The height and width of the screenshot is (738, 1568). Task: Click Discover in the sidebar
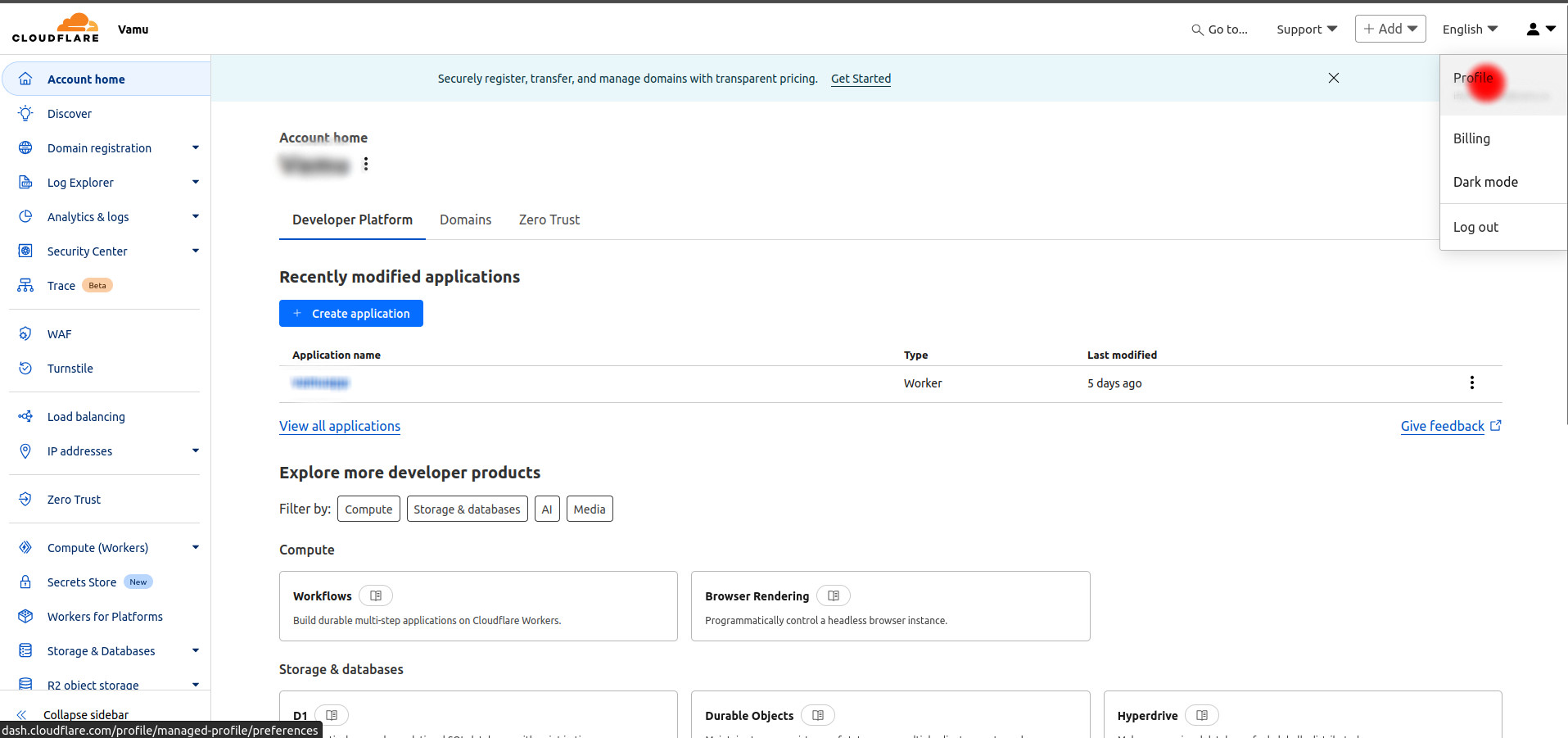click(x=70, y=114)
